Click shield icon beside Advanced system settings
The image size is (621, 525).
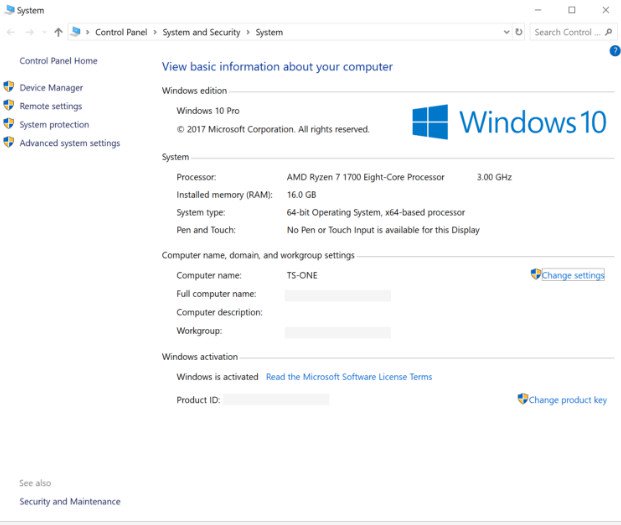click(9, 142)
